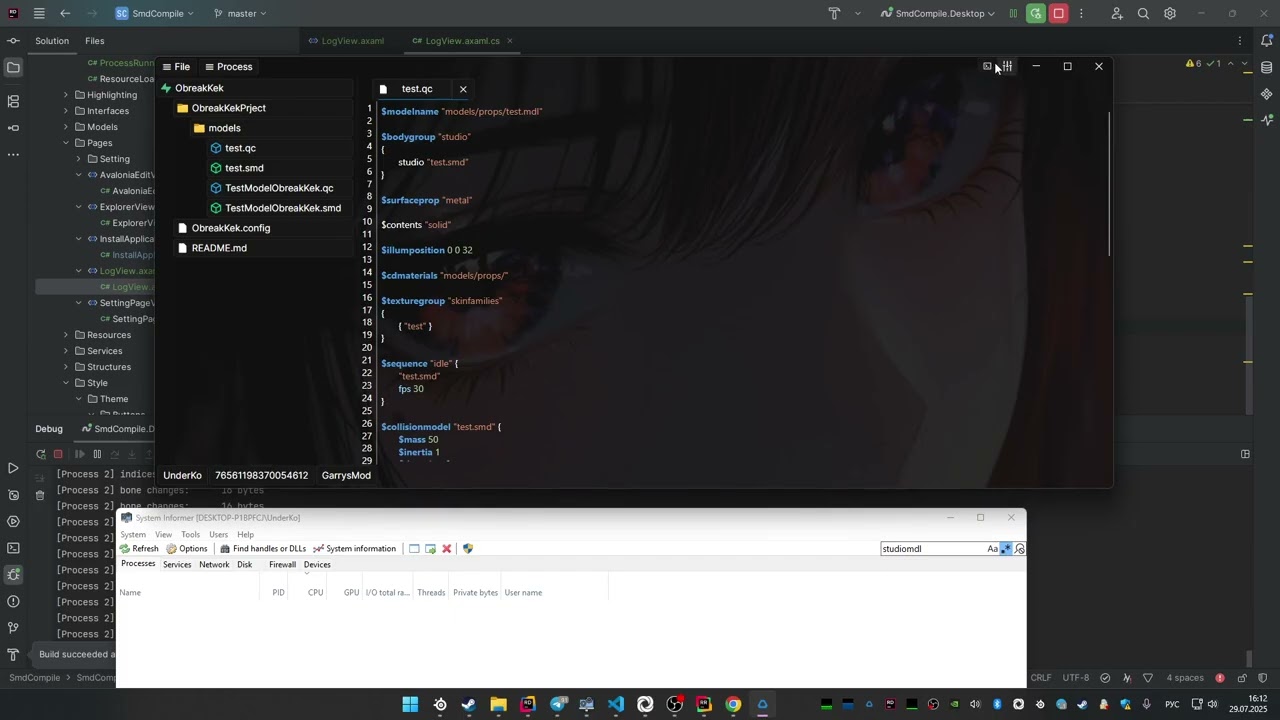
Task: Open the sliders settings icon in ObreakKek window
Action: pos(1008,66)
